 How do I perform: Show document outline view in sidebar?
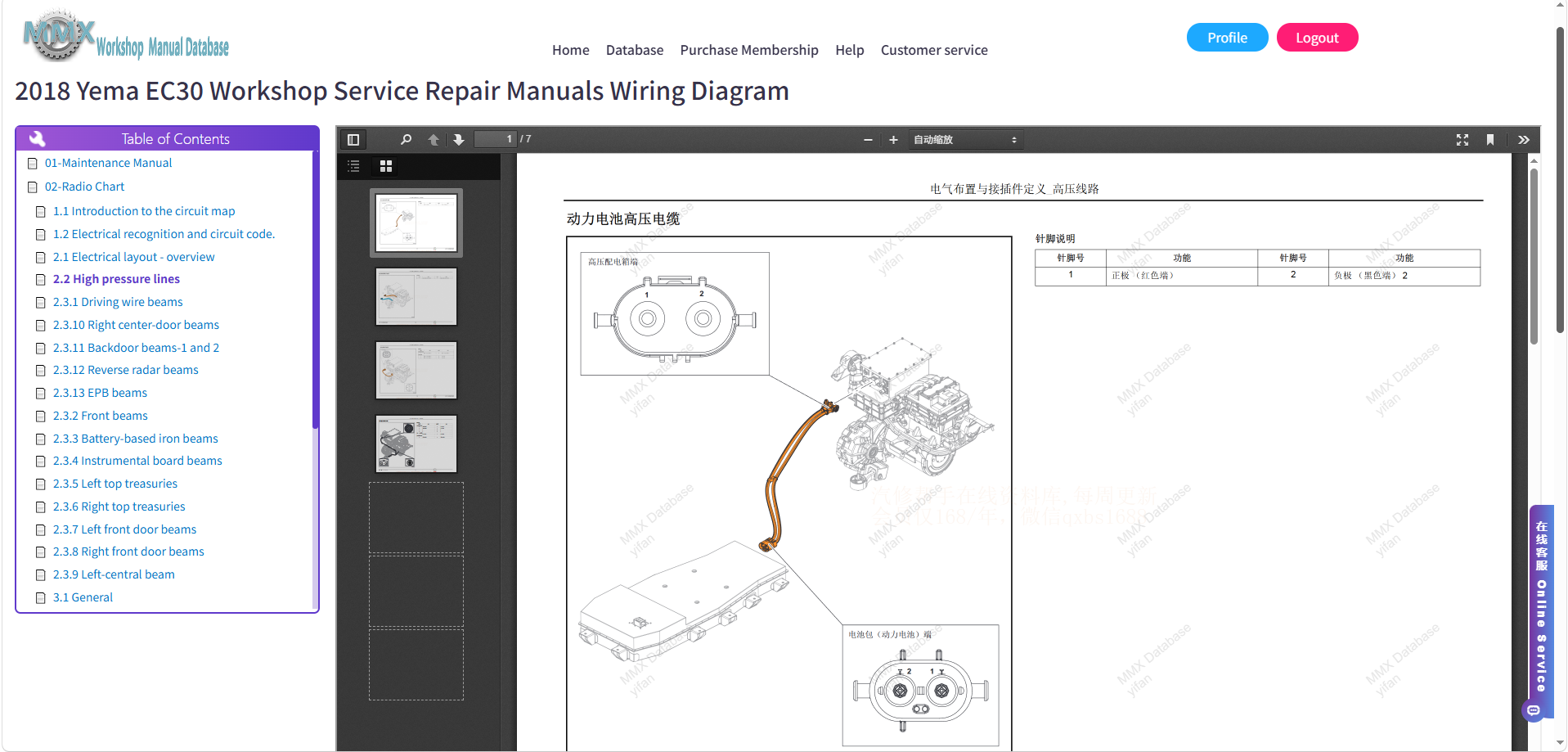click(x=353, y=166)
